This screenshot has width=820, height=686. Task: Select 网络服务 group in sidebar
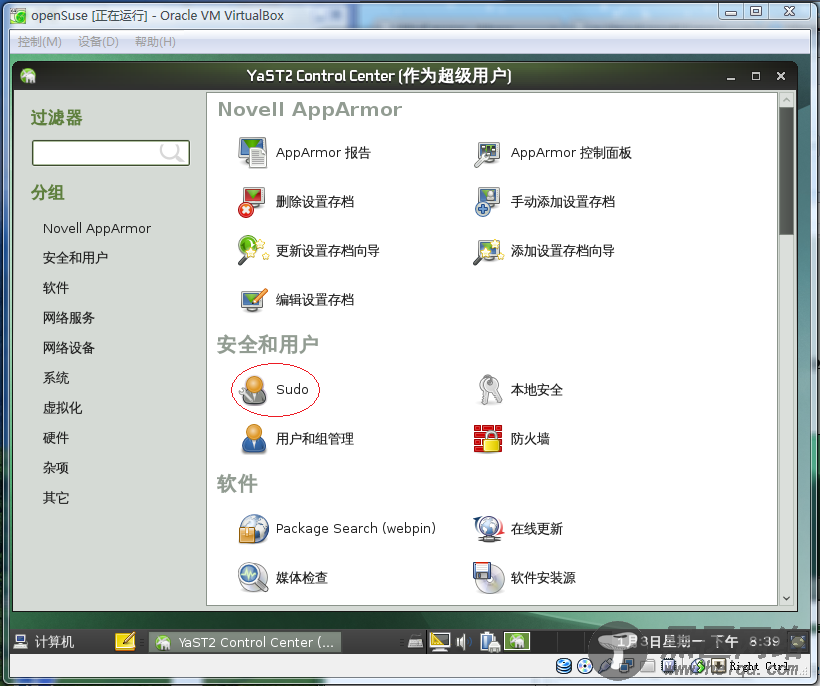click(69, 317)
